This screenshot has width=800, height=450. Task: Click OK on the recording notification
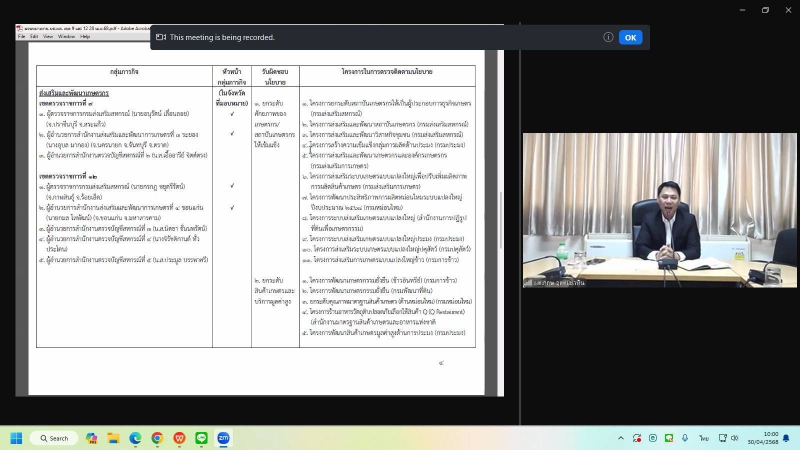click(630, 37)
